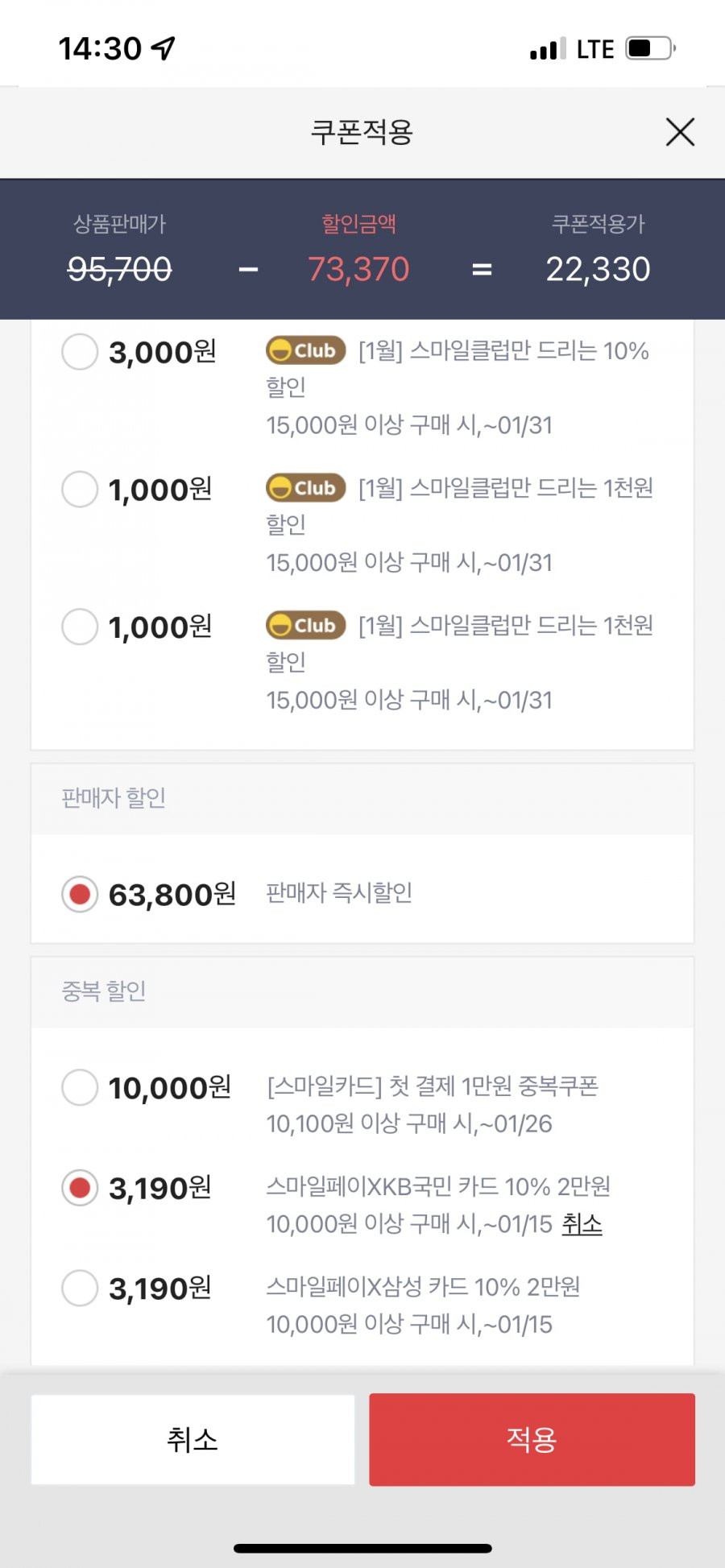
Task: Toggle the 3,190원 KB국민 카드 radio button
Action: 80,1188
